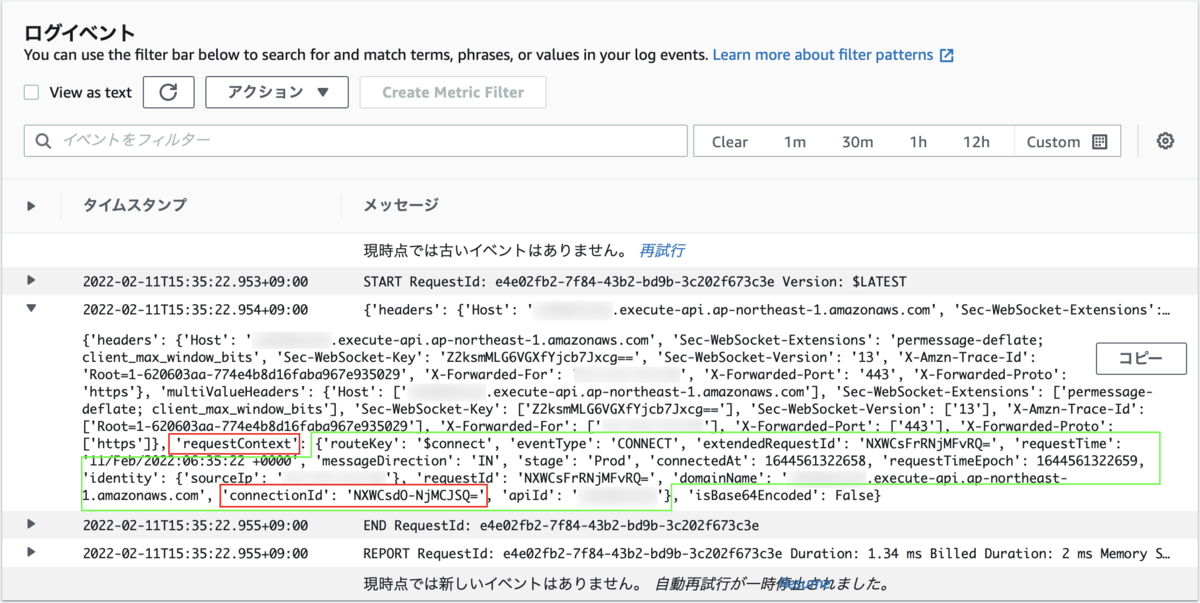Select timestamp 2022-02-11T15:35:22.954+09:00
This screenshot has height=603, width=1200.
click(x=195, y=310)
